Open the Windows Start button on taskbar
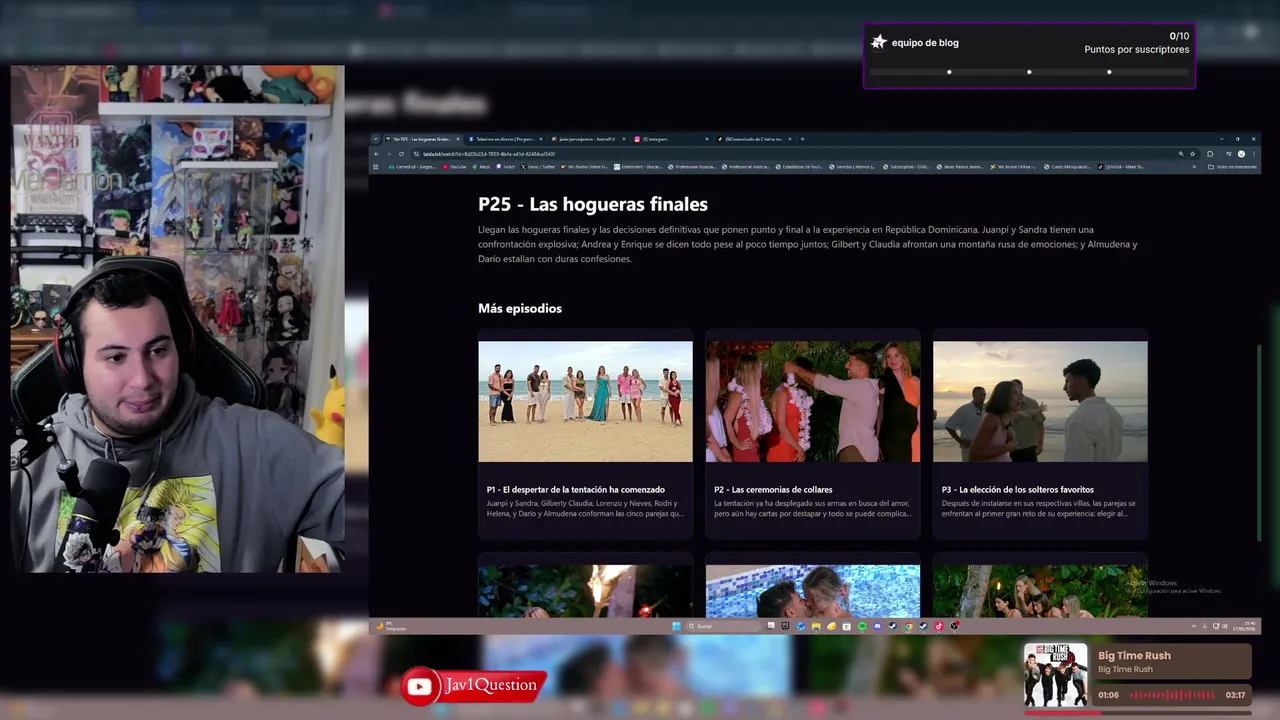The width and height of the screenshot is (1280, 720). 676,626
